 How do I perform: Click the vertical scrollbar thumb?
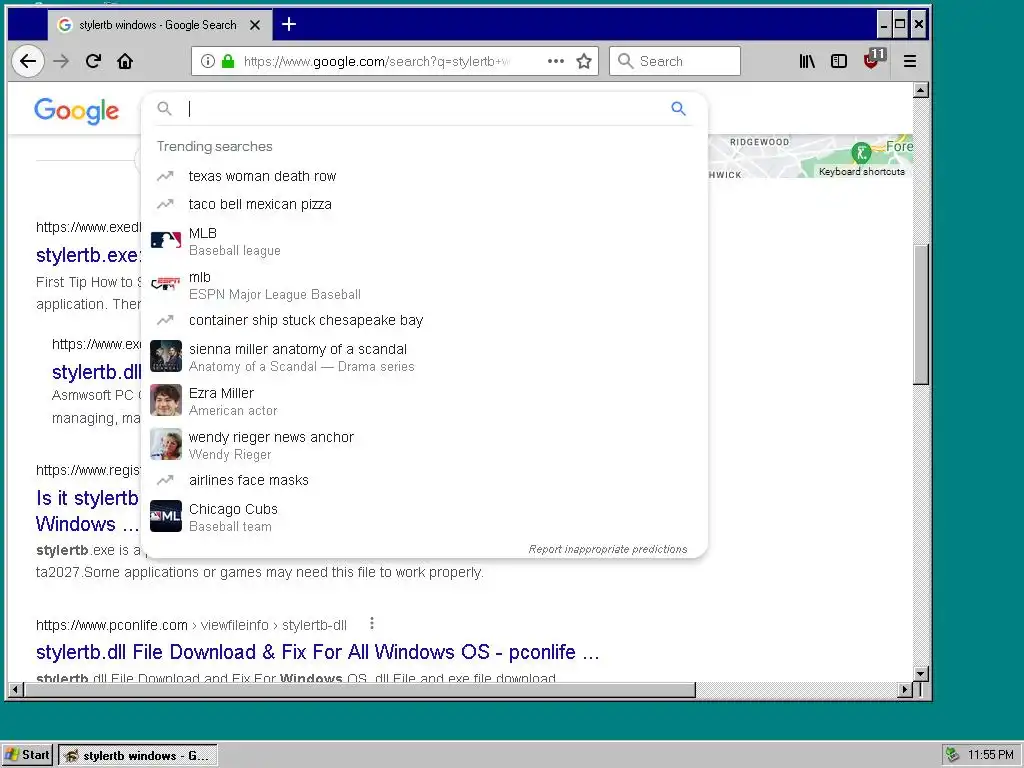[x=921, y=315]
